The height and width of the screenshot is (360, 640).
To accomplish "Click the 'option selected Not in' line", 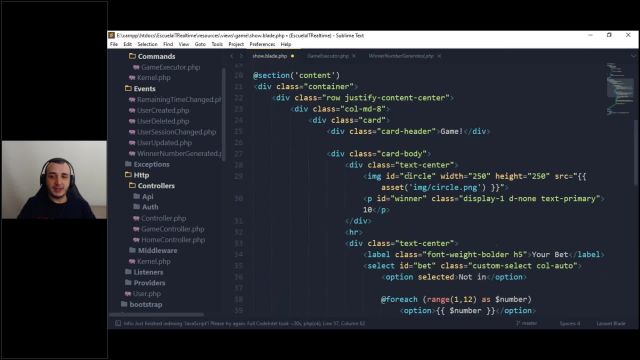I will (x=454, y=277).
